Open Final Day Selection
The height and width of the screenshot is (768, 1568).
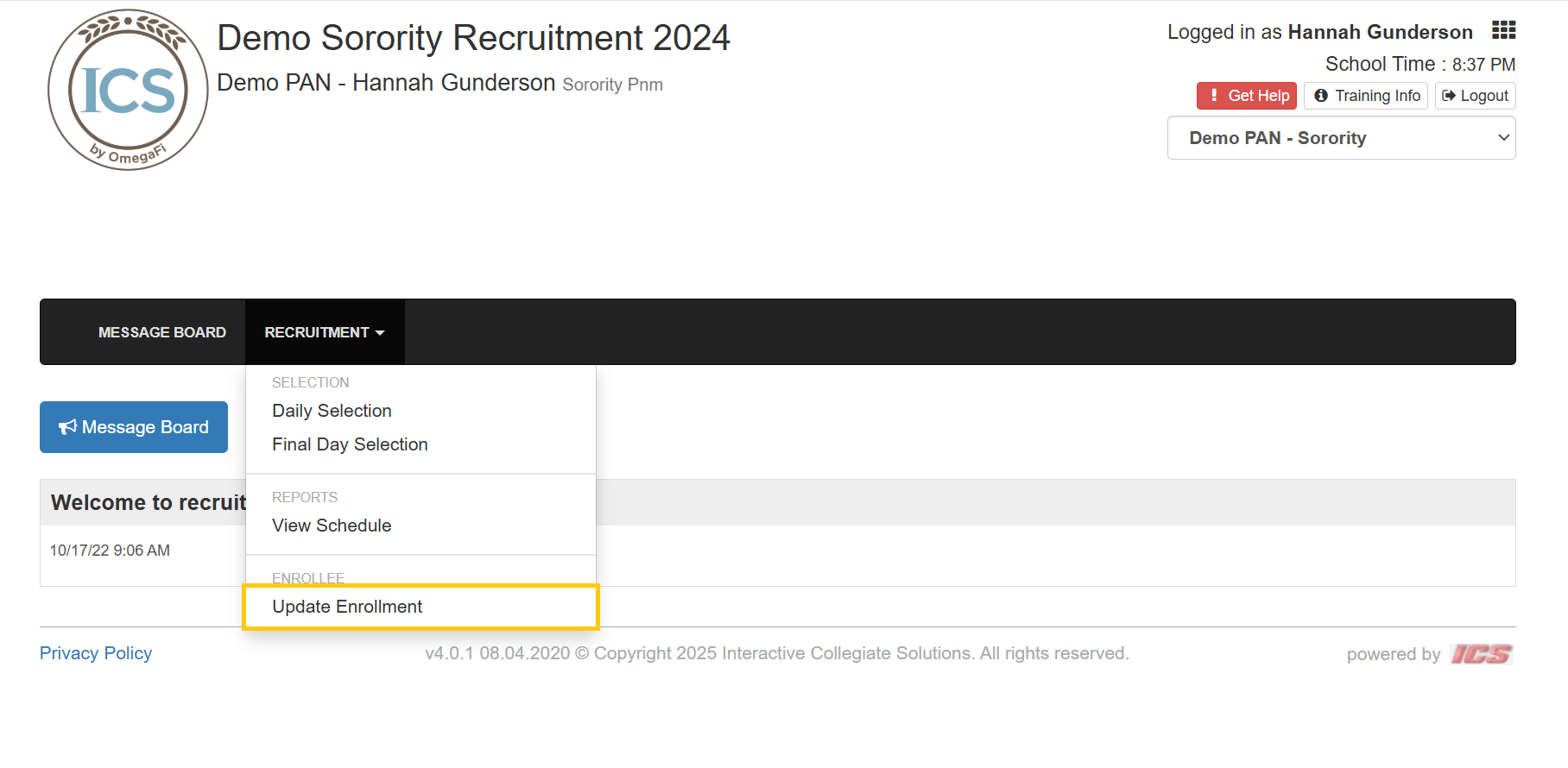350,444
